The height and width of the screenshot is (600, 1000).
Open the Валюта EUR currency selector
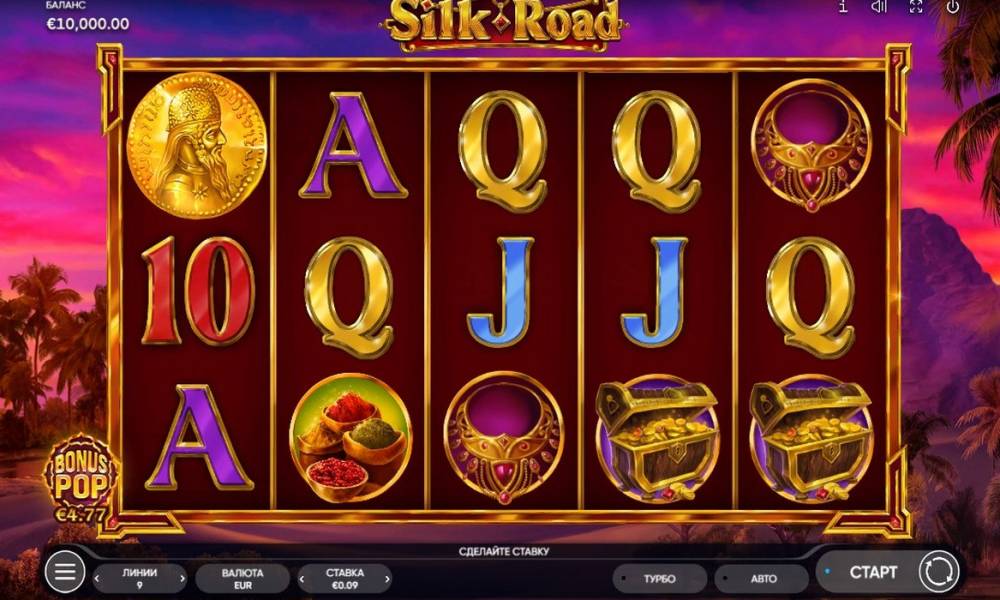(242, 578)
